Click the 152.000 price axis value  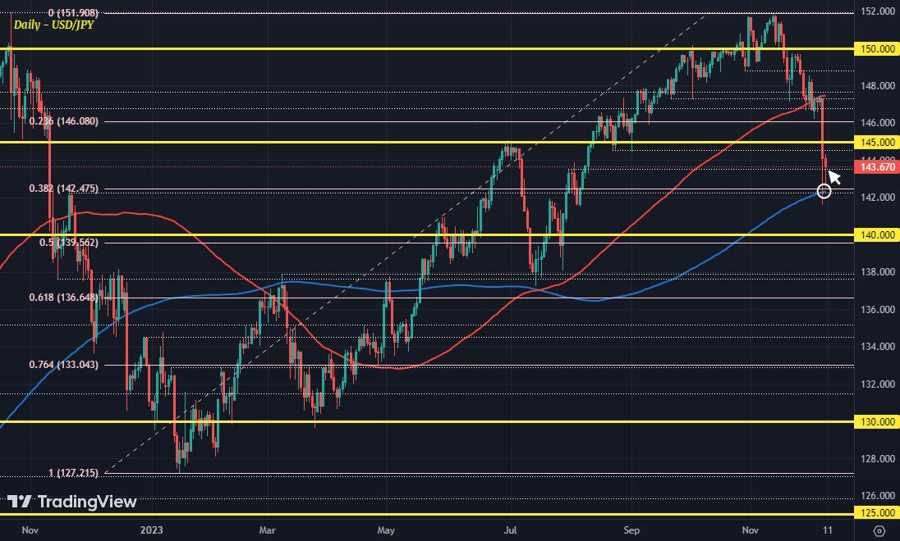click(x=878, y=11)
